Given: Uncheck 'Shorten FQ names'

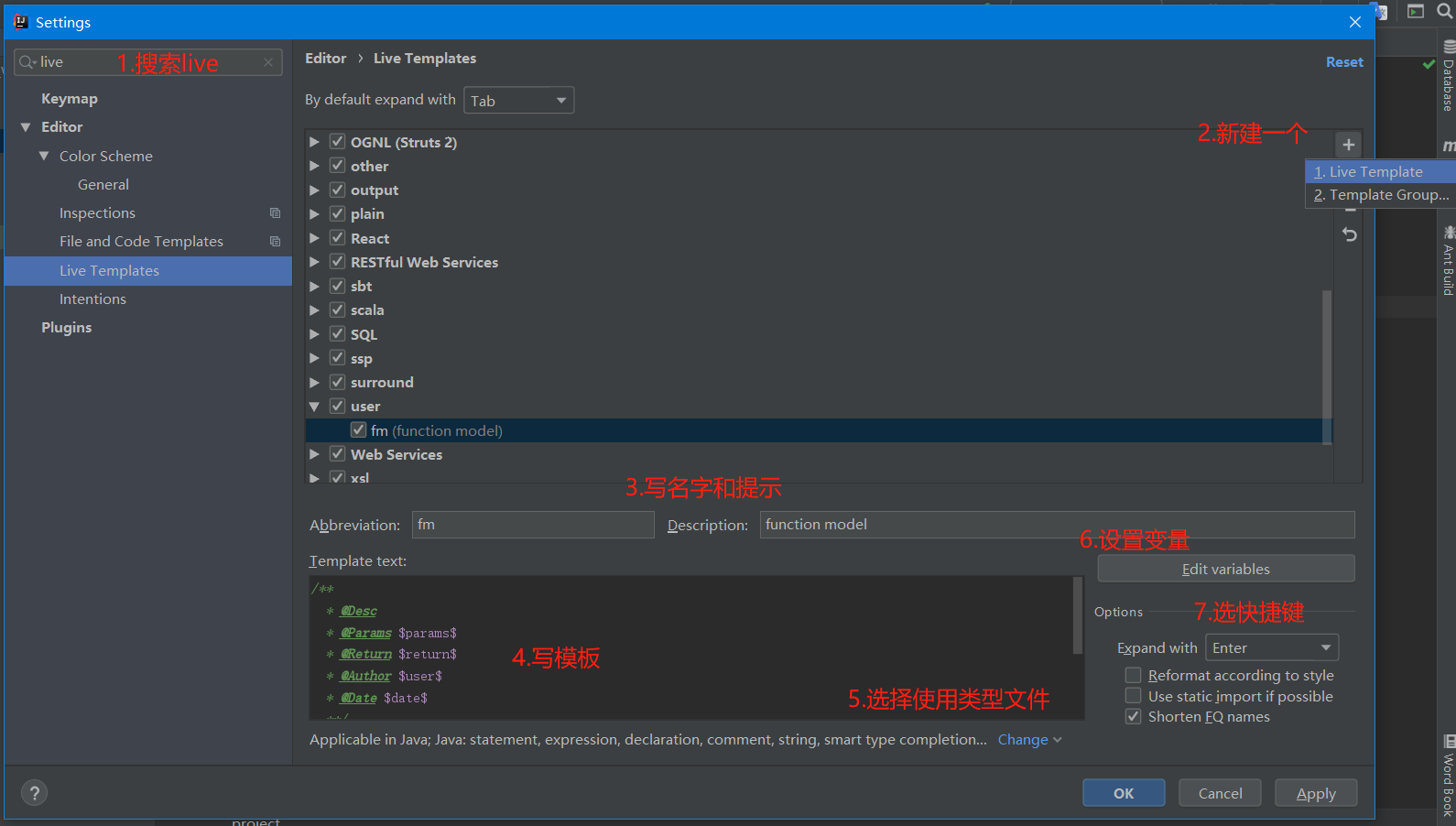Looking at the screenshot, I should (1133, 716).
